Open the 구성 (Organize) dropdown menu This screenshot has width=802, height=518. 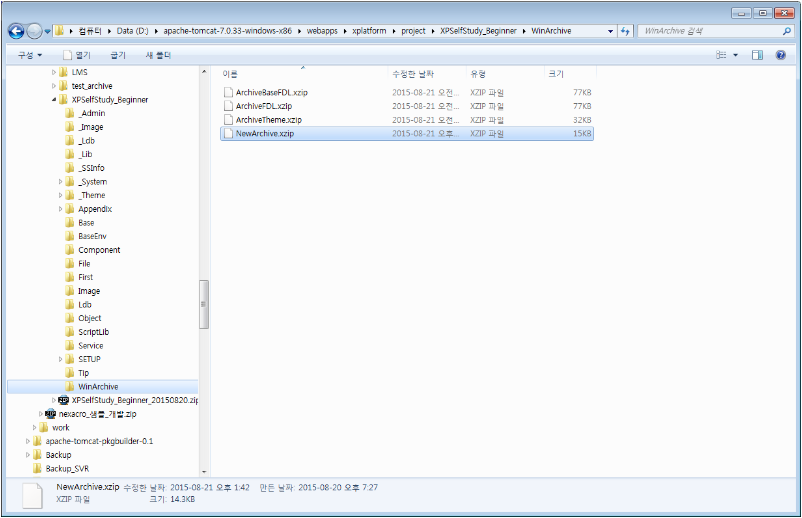pos(30,55)
